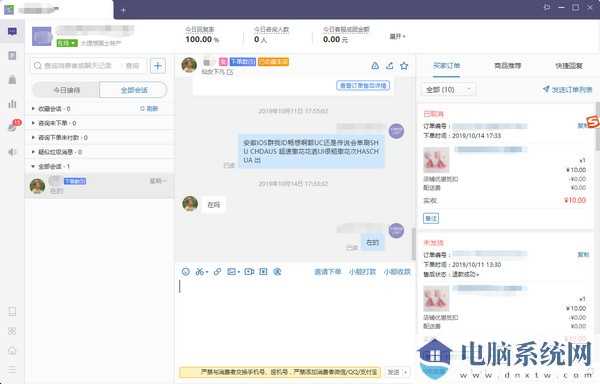
Task: Switch to the 全部会话 toggle segment
Action: [134, 90]
